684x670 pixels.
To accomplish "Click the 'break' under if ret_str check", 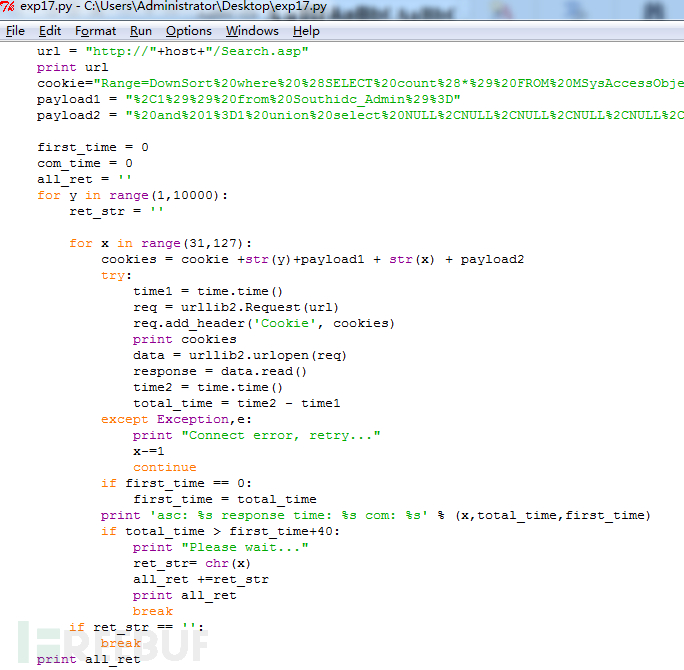I will pyautogui.click(x=121, y=643).
